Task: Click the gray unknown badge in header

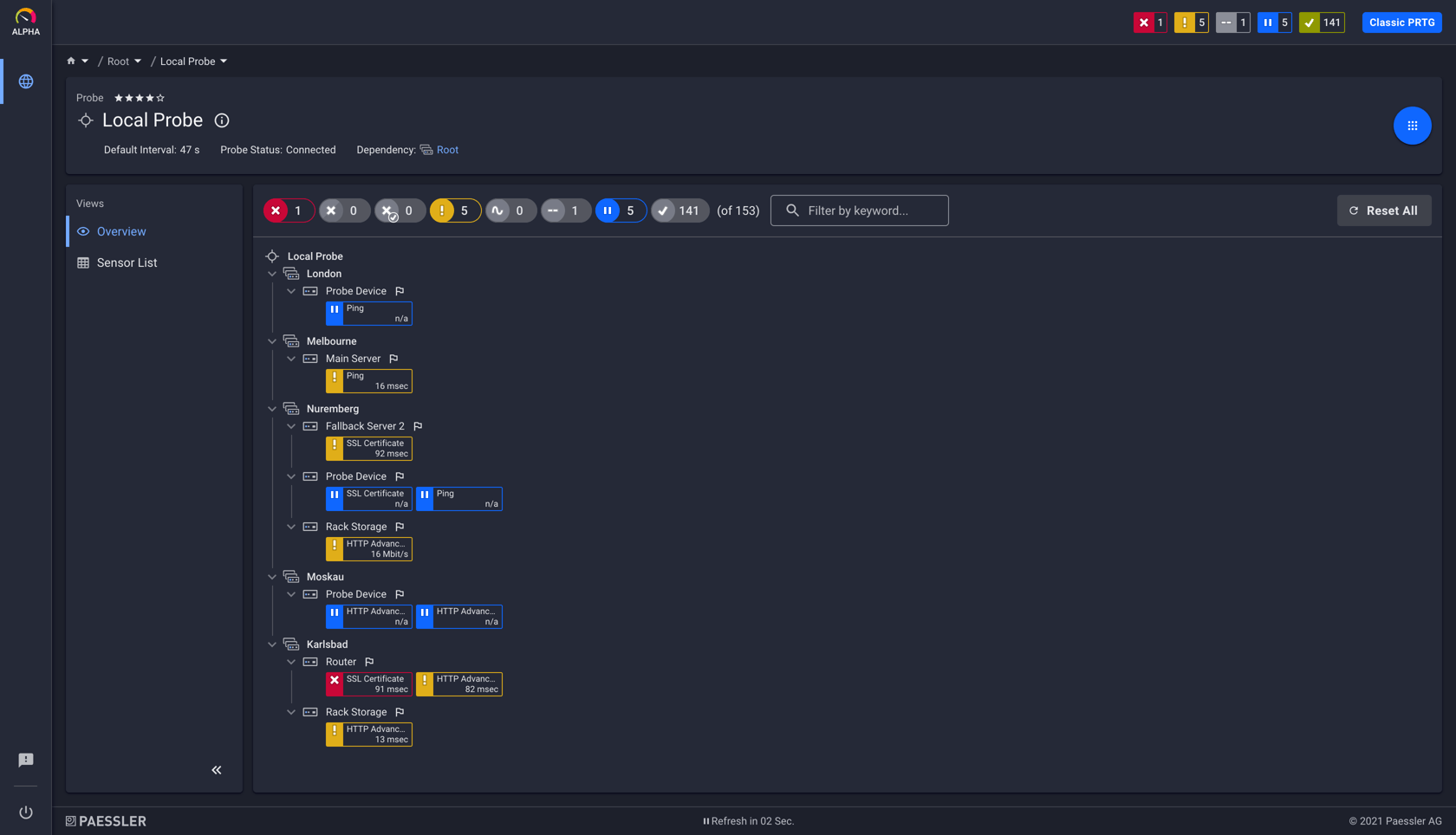Action: [x=1233, y=23]
